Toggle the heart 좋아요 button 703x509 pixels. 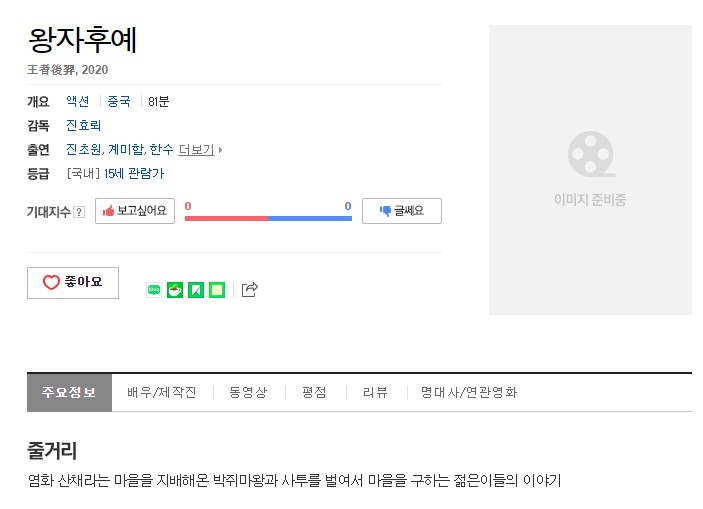tap(73, 283)
